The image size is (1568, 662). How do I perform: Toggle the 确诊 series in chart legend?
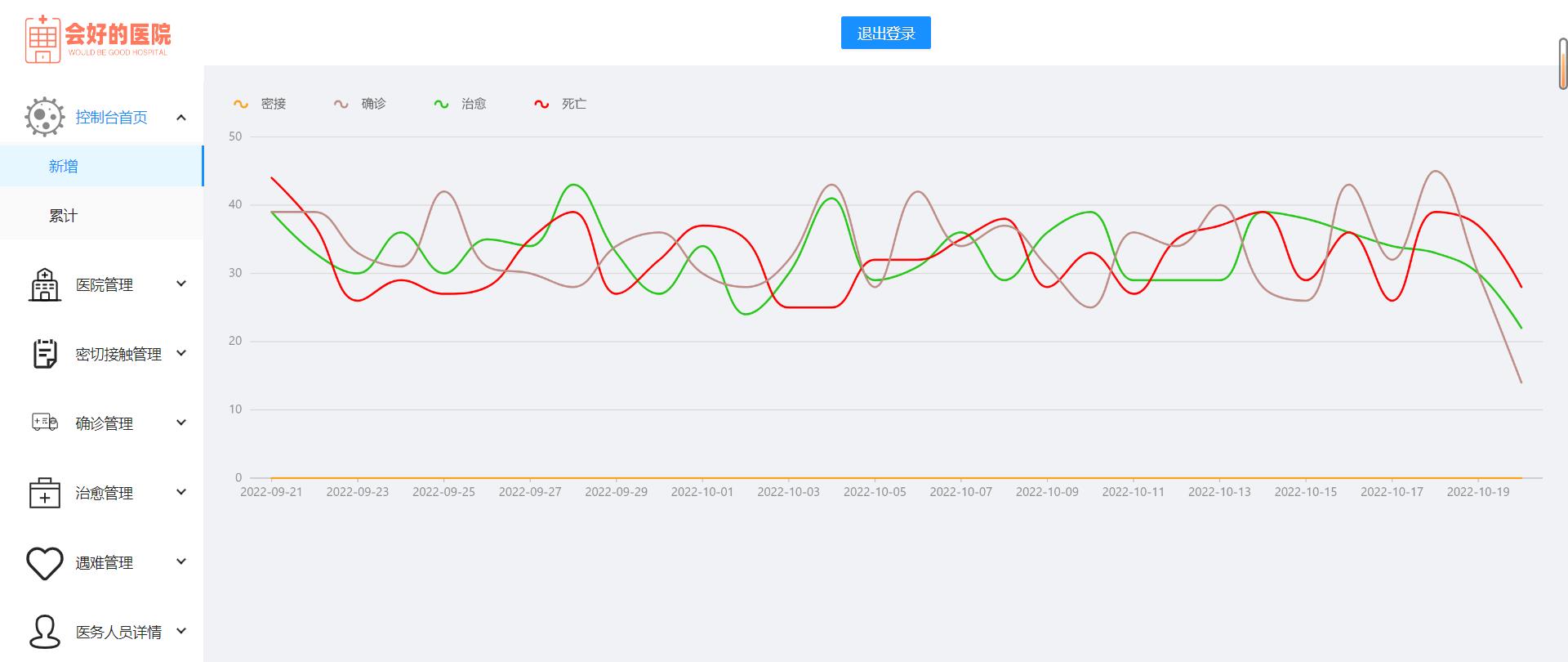click(x=360, y=104)
